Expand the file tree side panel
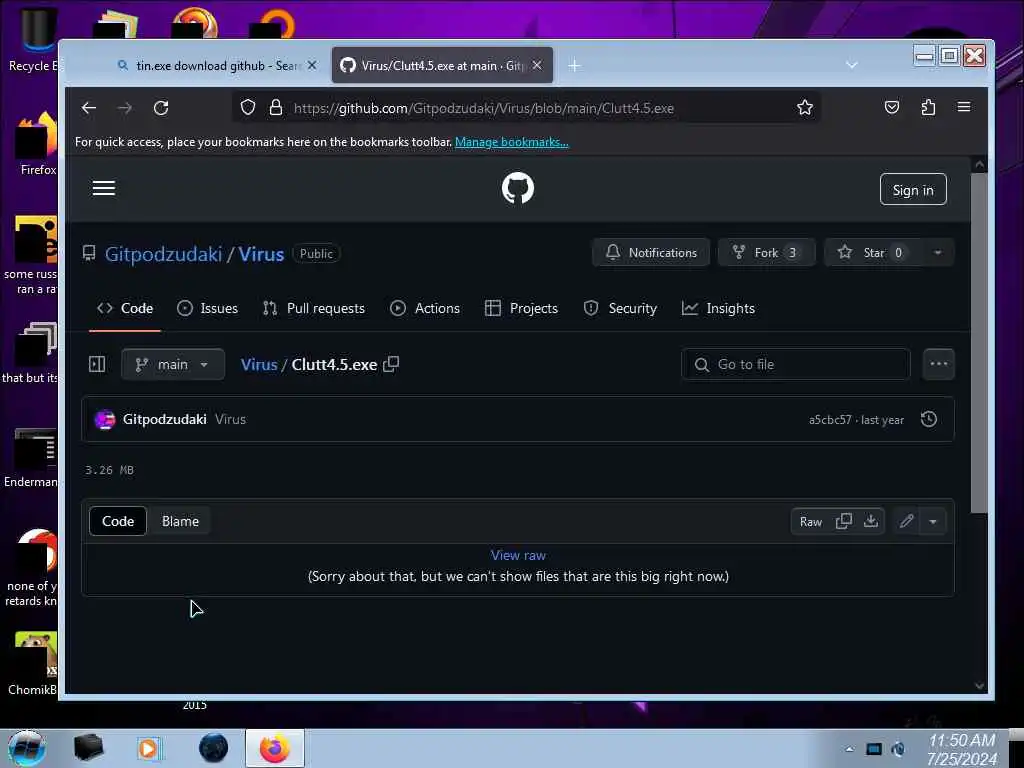This screenshot has height=768, width=1024. click(97, 364)
